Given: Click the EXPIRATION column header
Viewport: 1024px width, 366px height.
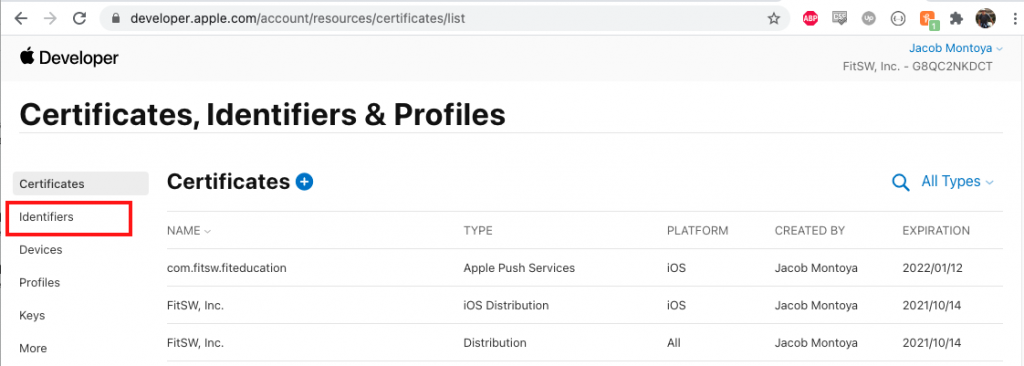Looking at the screenshot, I should (x=936, y=231).
